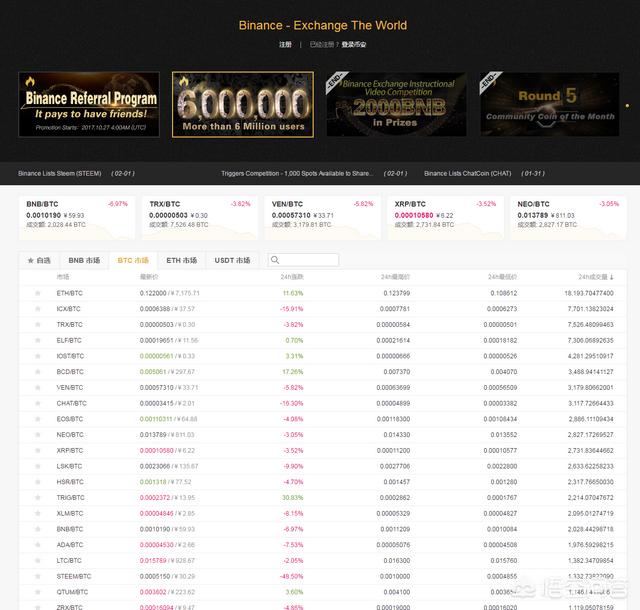Viewport: 640px width, 610px height.
Task: Toggle favorite star for ETH/BTC row
Action: [38, 293]
